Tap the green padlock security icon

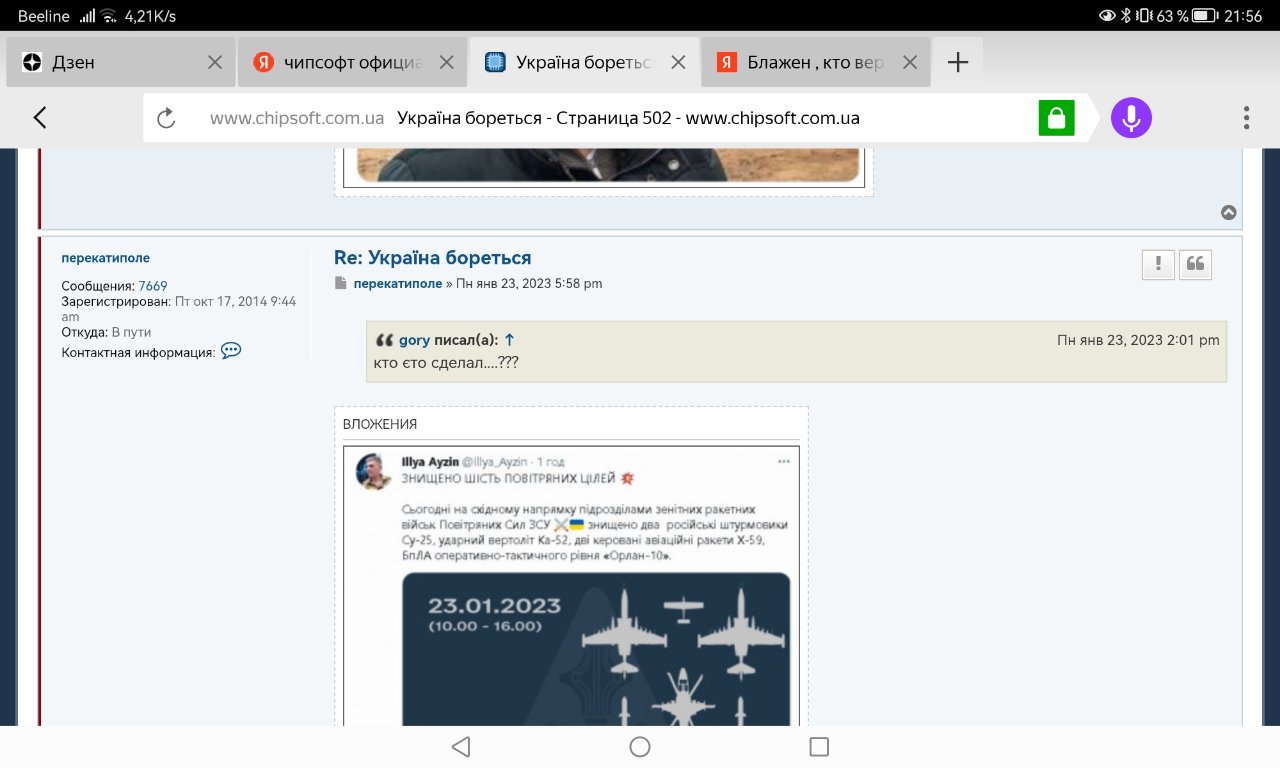point(1055,118)
